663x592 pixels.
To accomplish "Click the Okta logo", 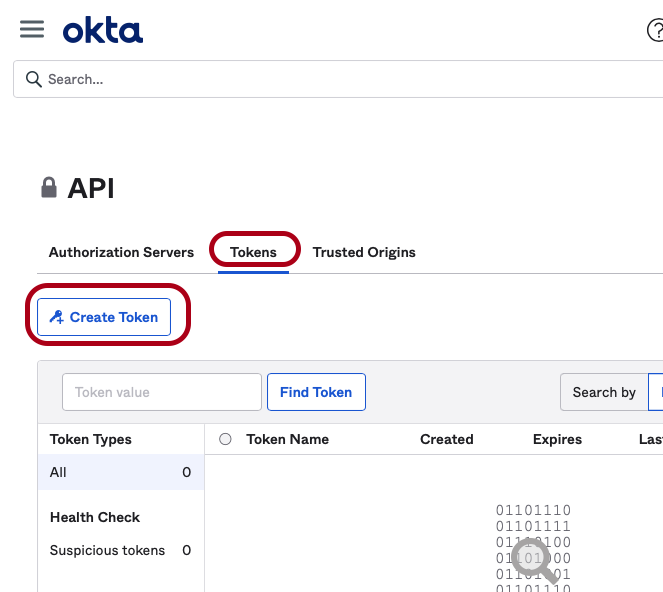I will pos(103,31).
